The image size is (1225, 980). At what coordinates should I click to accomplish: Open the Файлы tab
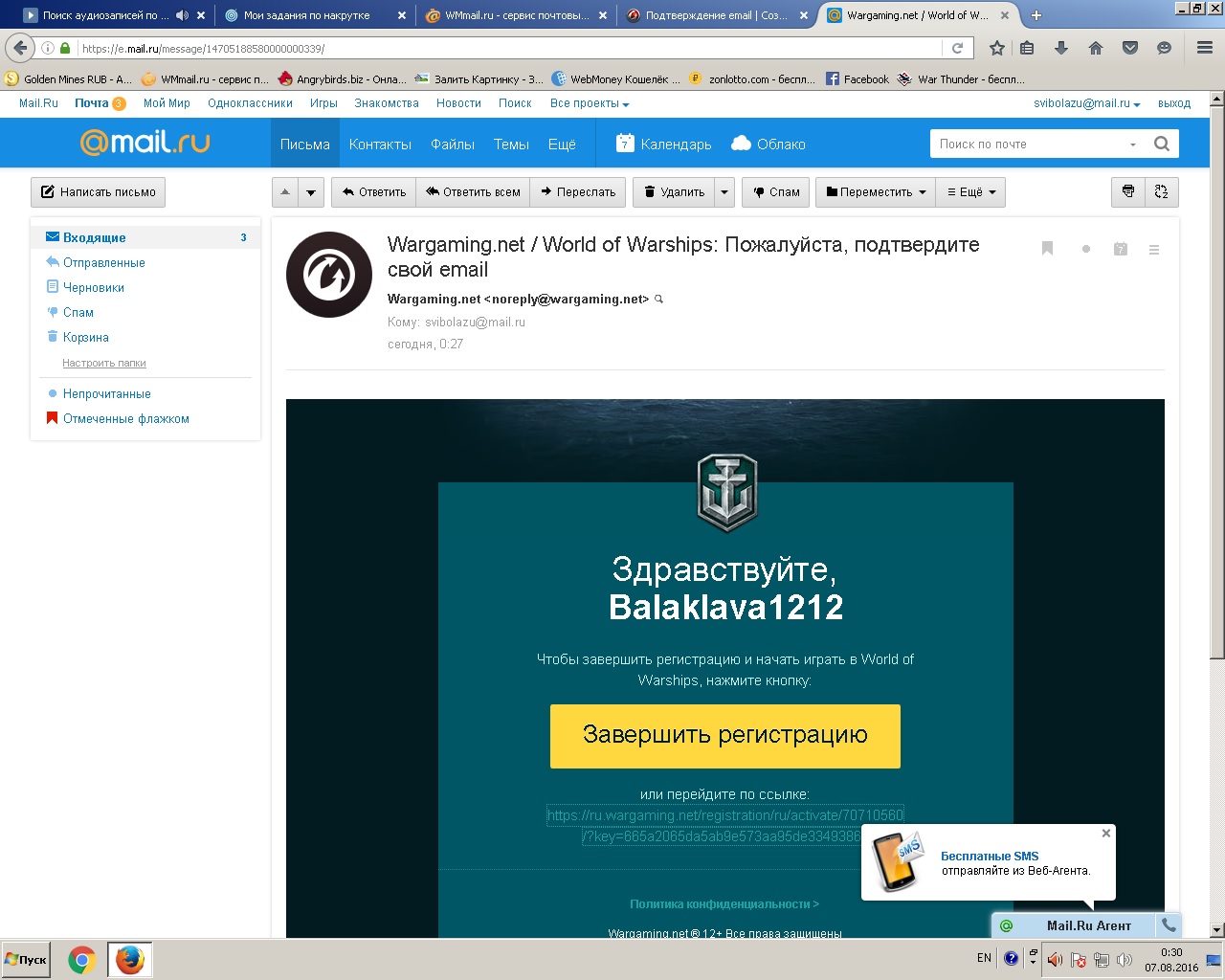click(453, 144)
